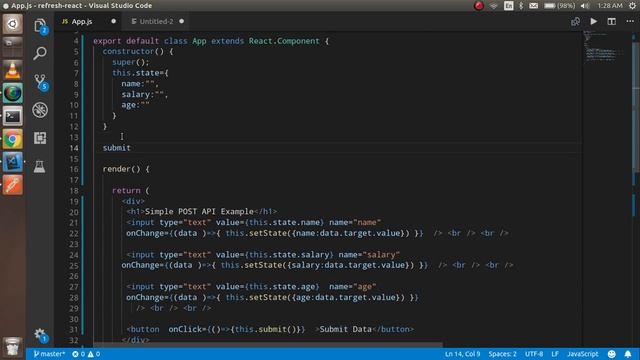Open Terminal from the dock

click(x=13, y=116)
